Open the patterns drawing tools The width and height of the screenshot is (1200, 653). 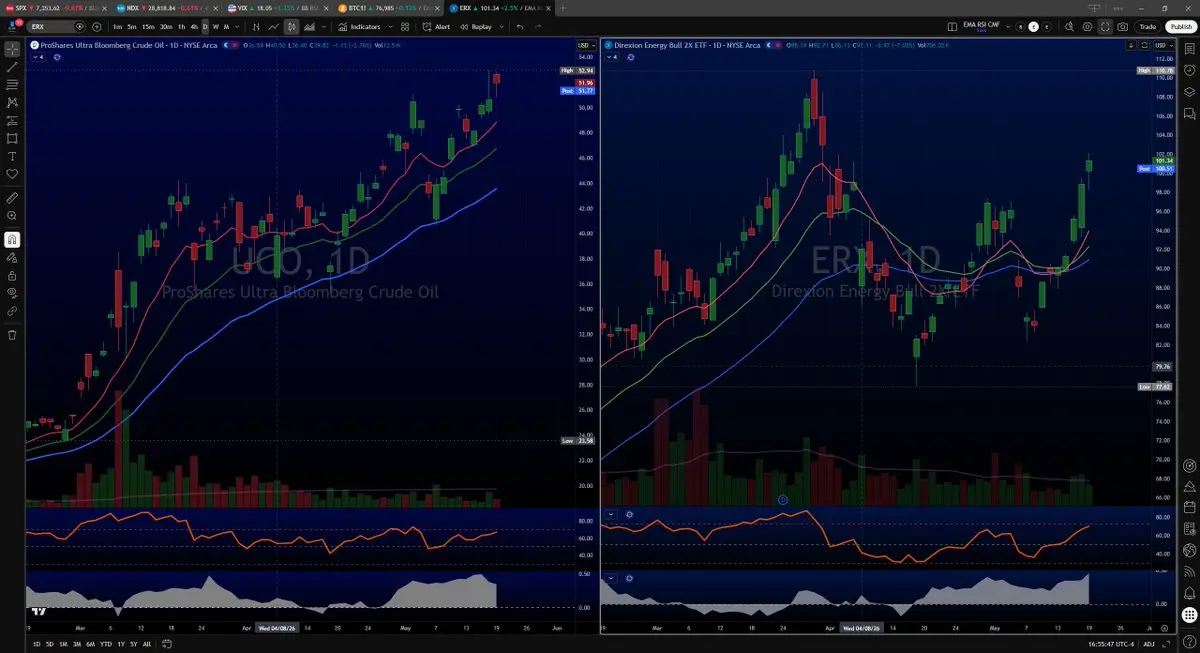(x=12, y=102)
